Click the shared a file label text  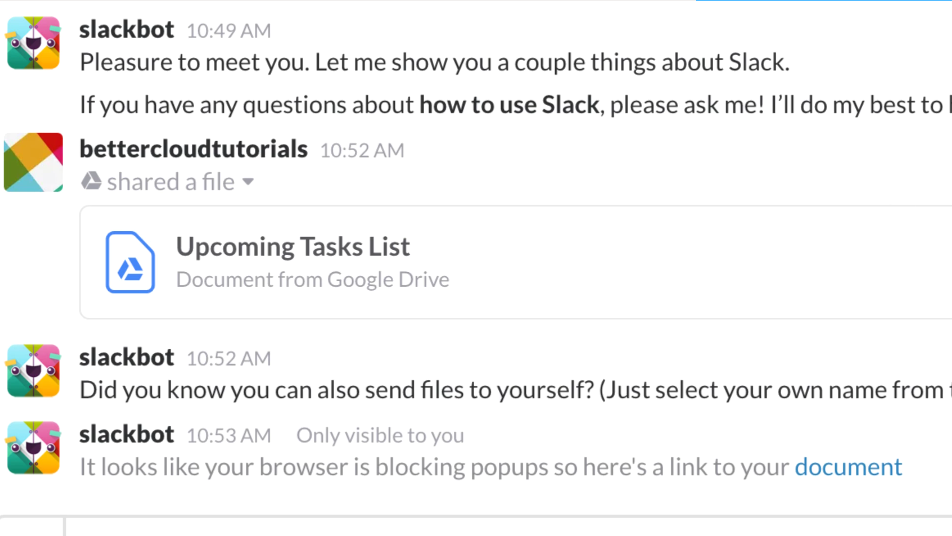(171, 181)
